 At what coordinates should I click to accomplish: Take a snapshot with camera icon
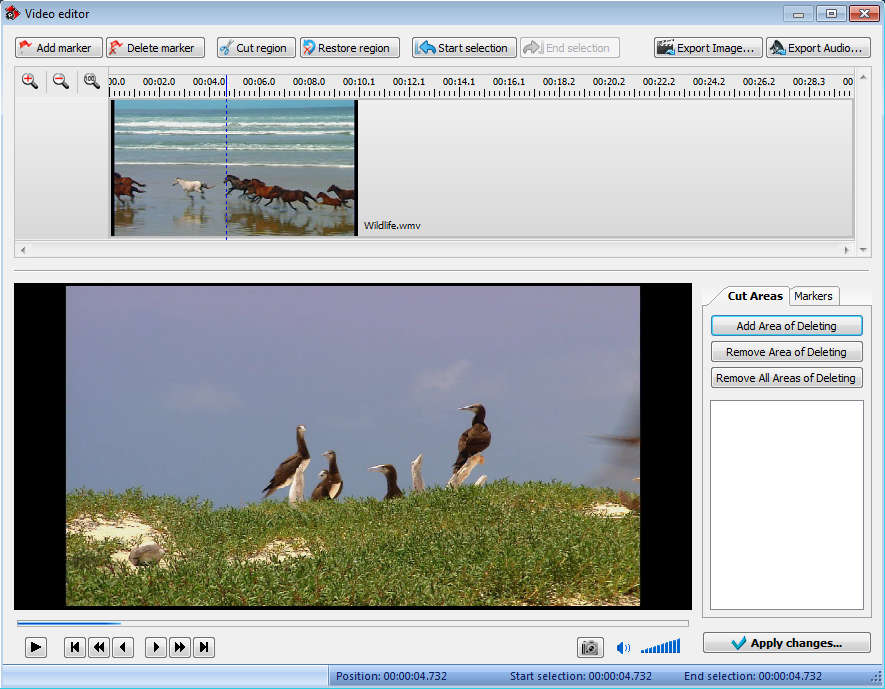pyautogui.click(x=590, y=647)
